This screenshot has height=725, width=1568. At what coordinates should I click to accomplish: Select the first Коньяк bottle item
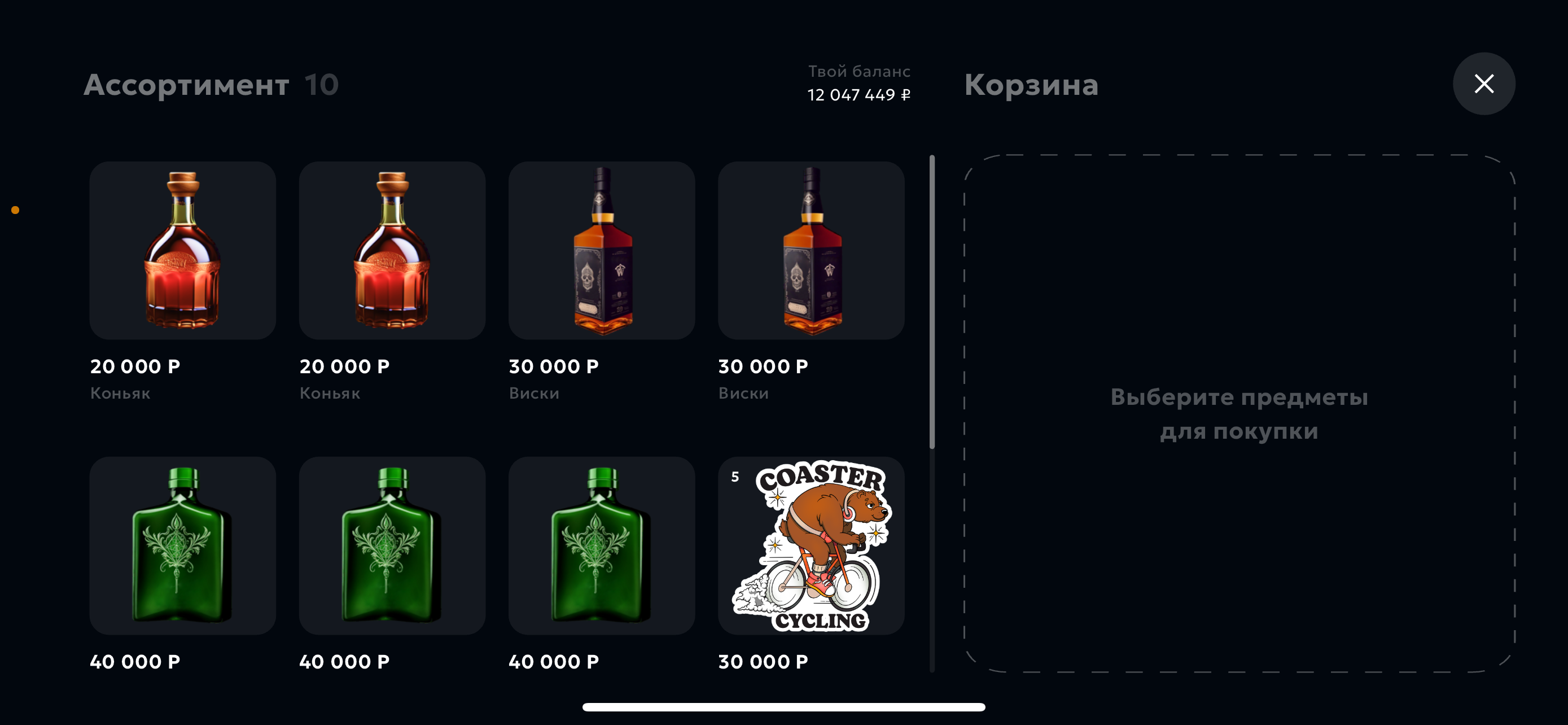coord(183,250)
